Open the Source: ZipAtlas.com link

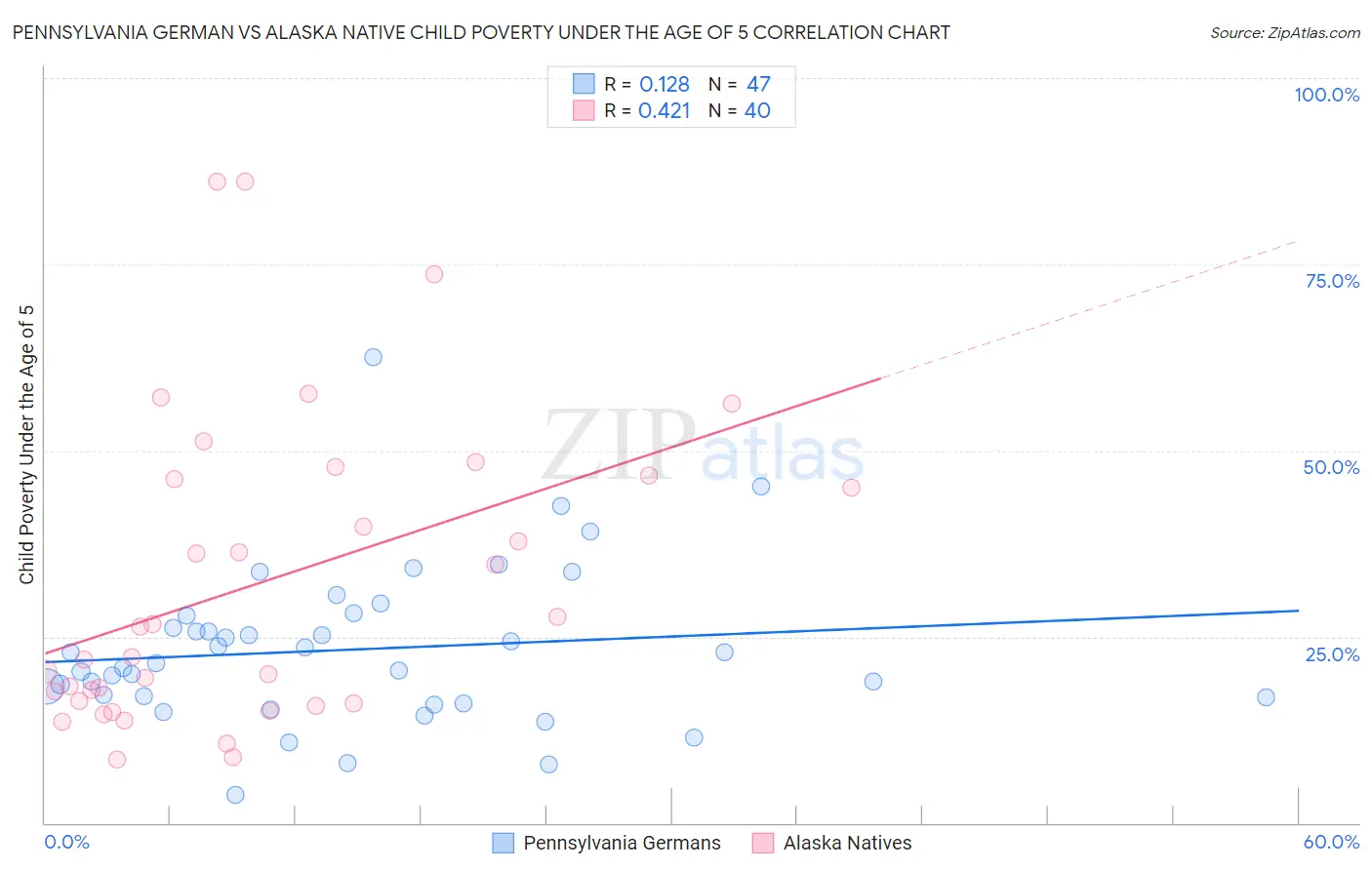coord(1284,32)
